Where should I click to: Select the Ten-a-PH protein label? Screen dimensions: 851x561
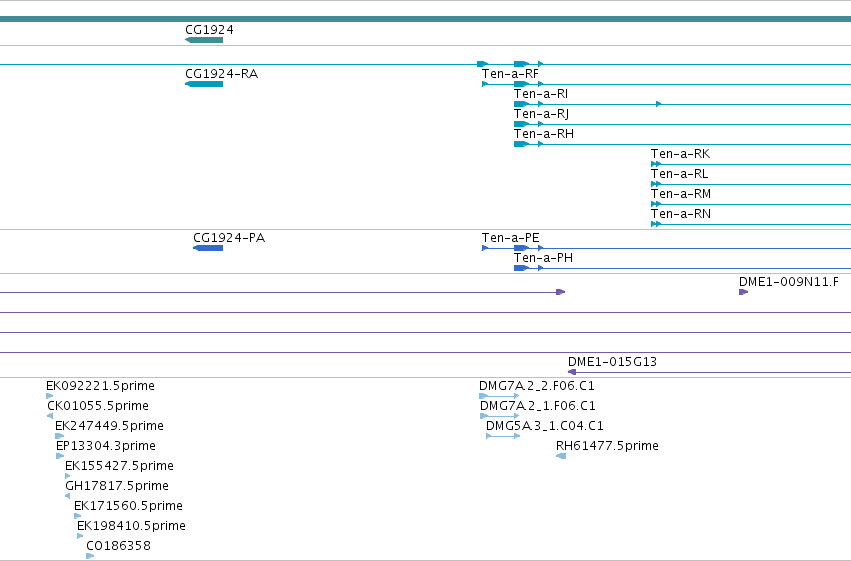tap(543, 258)
